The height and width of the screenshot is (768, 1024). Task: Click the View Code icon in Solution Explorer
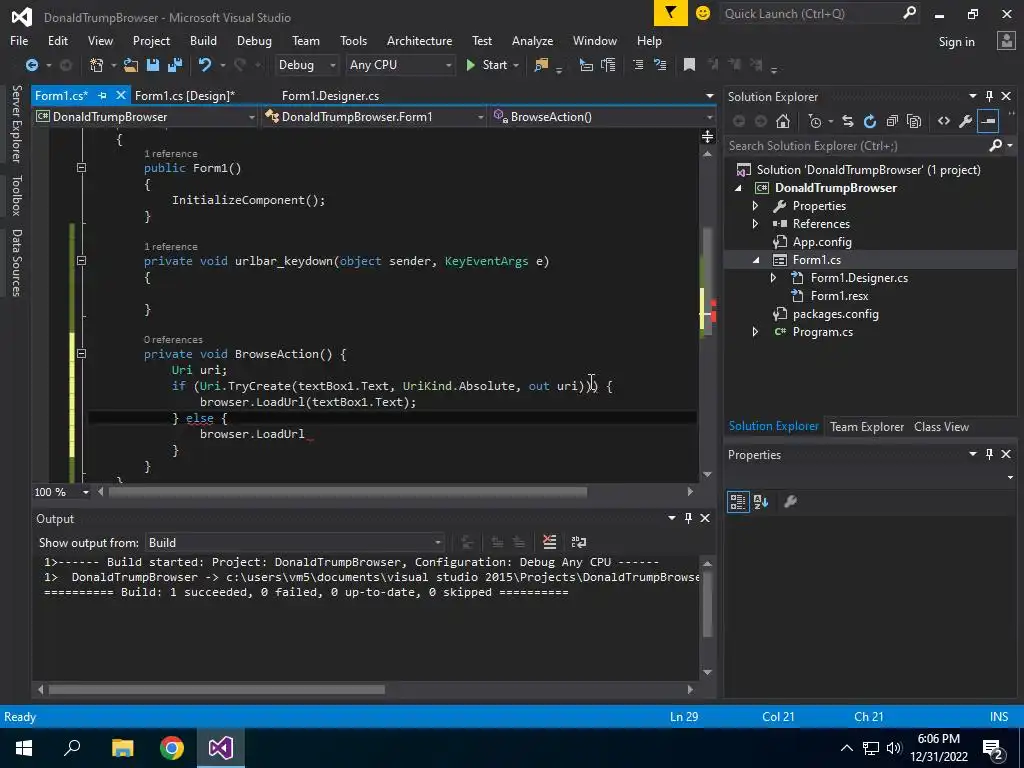[944, 121]
